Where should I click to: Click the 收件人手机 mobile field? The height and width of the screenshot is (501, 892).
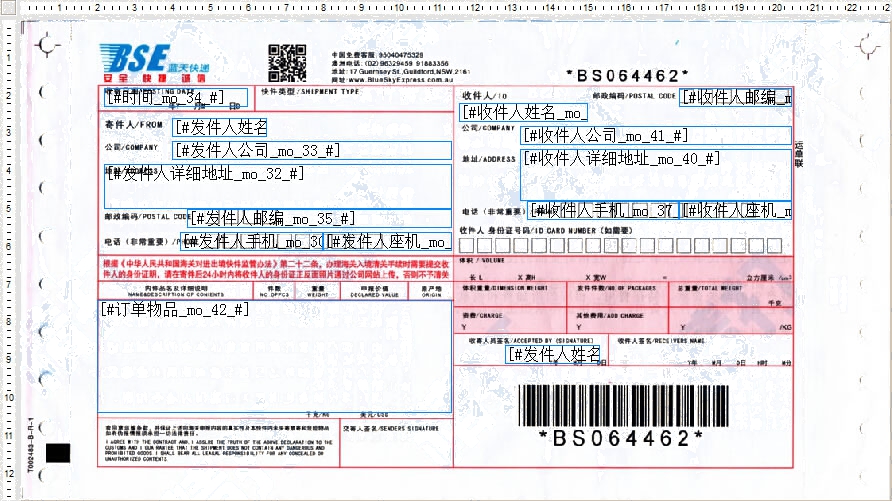point(604,210)
